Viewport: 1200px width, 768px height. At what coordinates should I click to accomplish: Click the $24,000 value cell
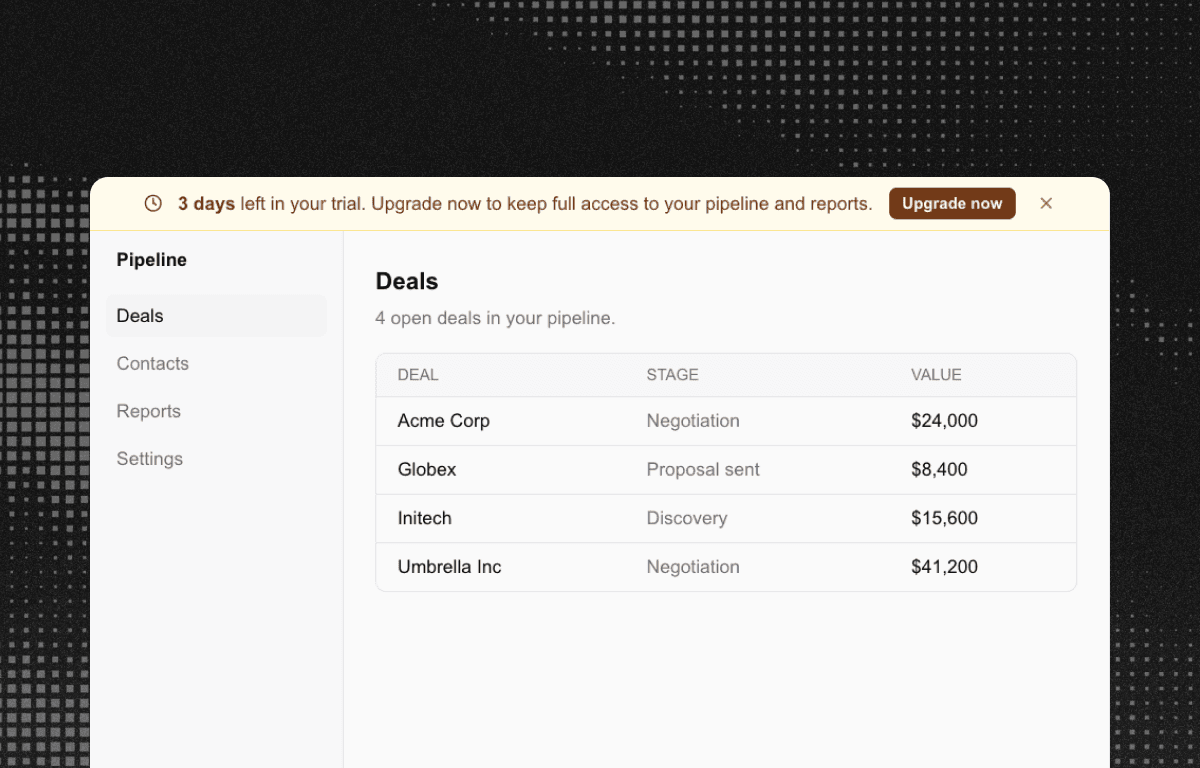[x=944, y=421]
